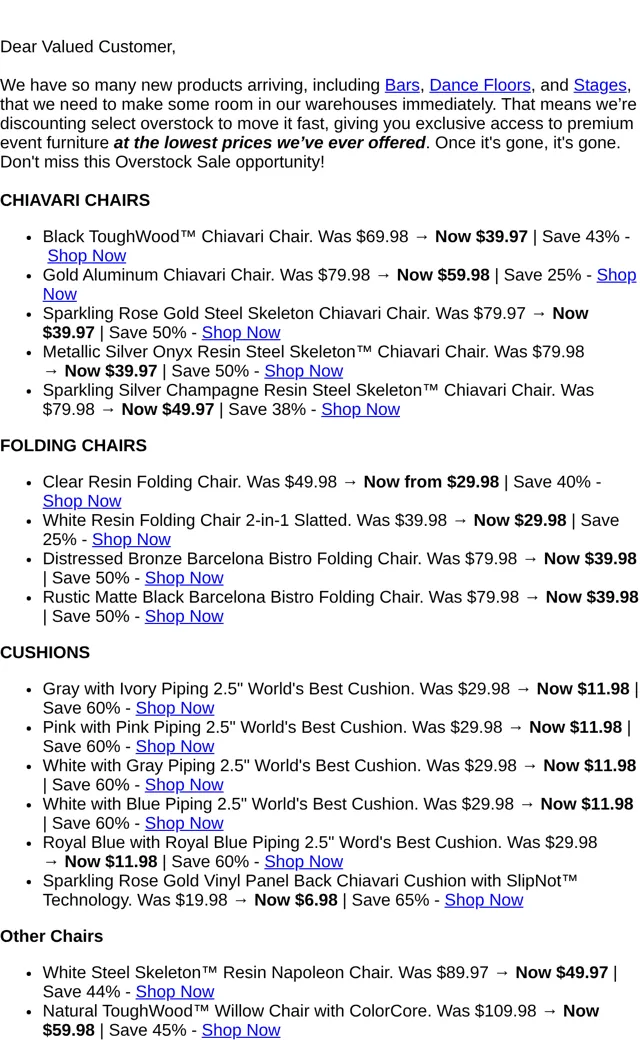
Task: Shop Now for Clear Resin Folding Chair
Action: [82, 501]
